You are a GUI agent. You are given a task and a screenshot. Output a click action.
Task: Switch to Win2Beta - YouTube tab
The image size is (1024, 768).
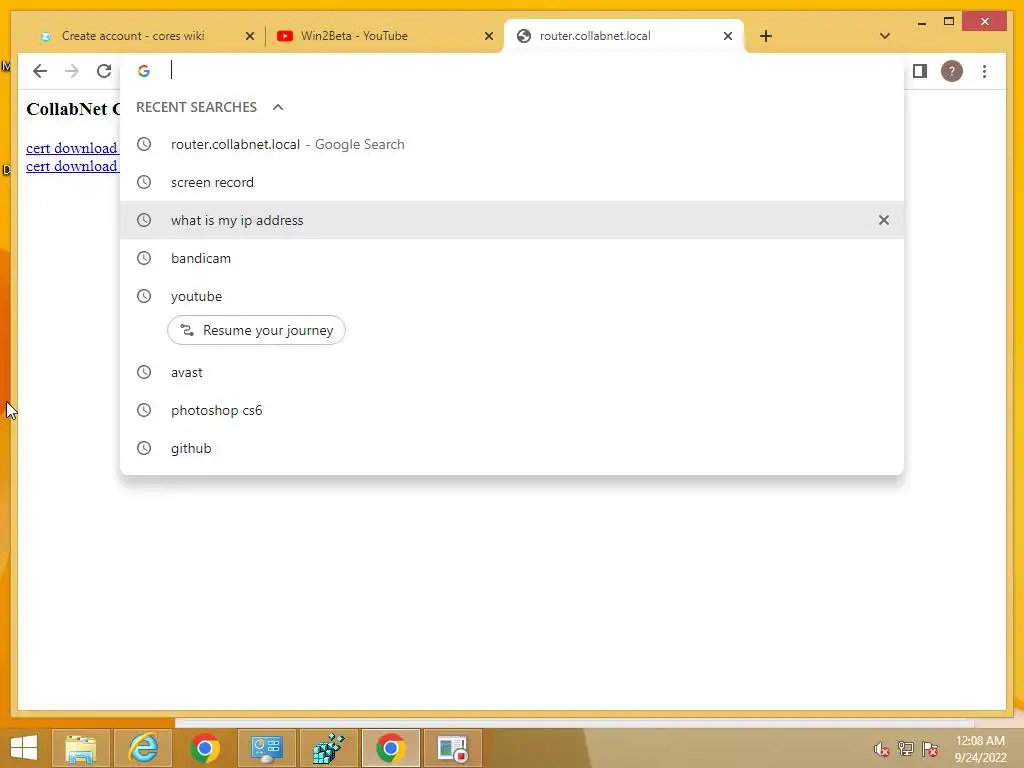coord(354,36)
